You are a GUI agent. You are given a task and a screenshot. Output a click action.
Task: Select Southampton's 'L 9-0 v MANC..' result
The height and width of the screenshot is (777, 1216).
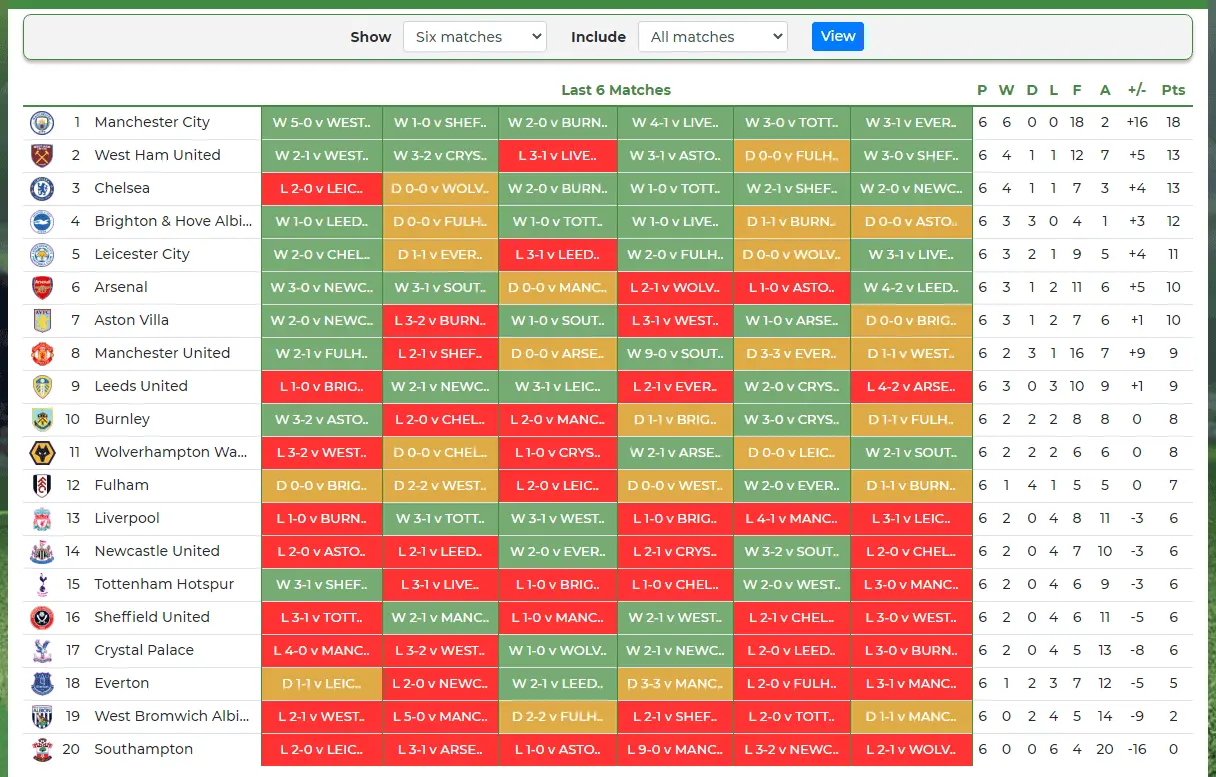(675, 750)
